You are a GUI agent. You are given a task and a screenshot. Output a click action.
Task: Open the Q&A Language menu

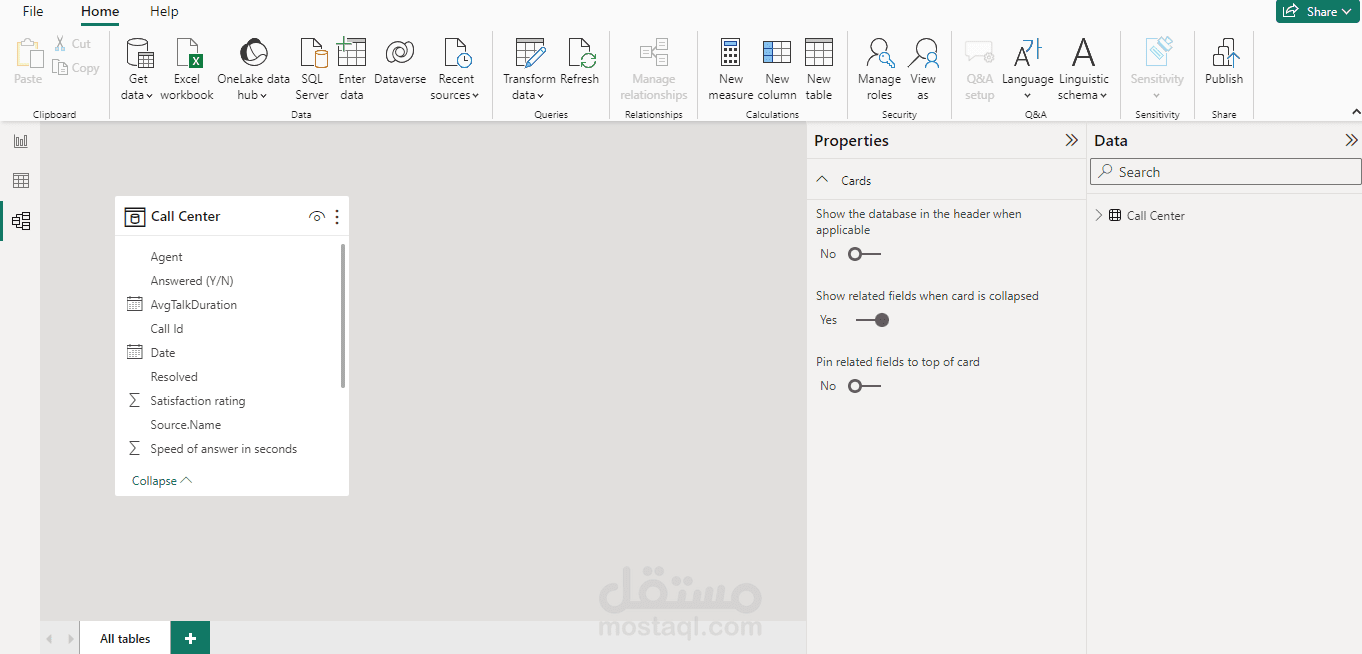coord(1028,69)
